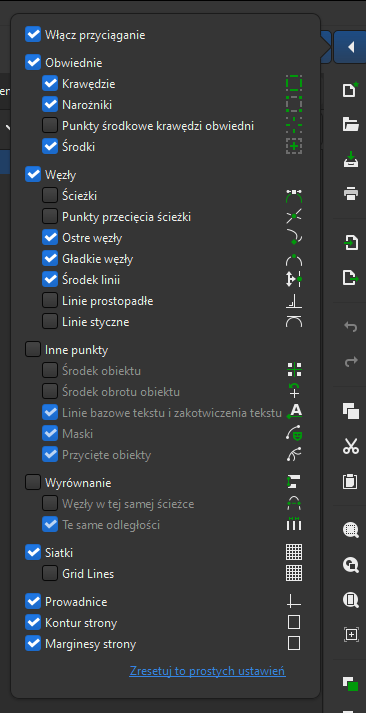The image size is (366, 713).
Task: Click the Zoom to page icon
Action: click(x=350, y=600)
